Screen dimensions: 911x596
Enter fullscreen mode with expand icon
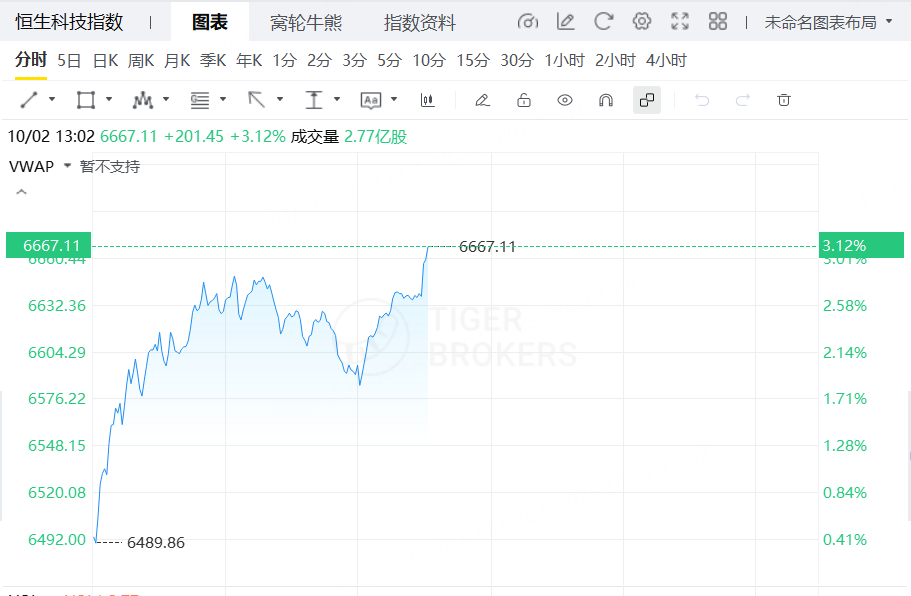pyautogui.click(x=680, y=22)
